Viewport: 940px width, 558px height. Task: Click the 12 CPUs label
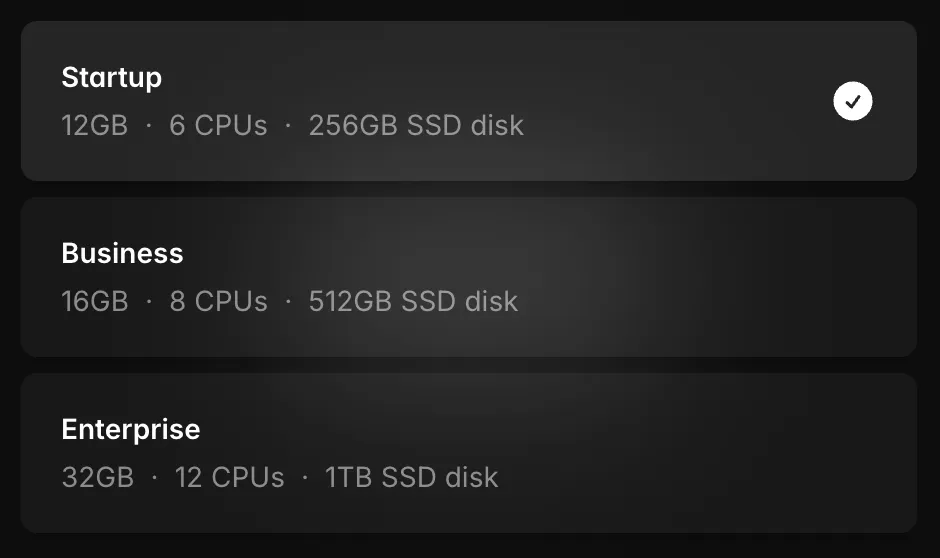click(x=229, y=478)
